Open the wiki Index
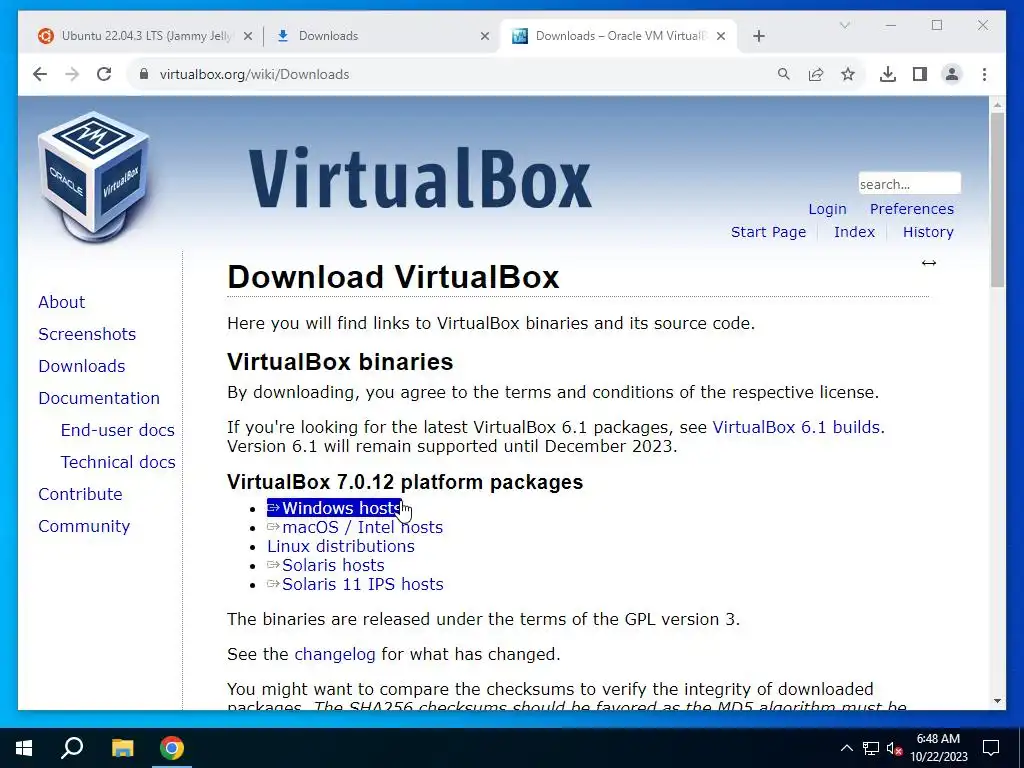 click(x=854, y=232)
